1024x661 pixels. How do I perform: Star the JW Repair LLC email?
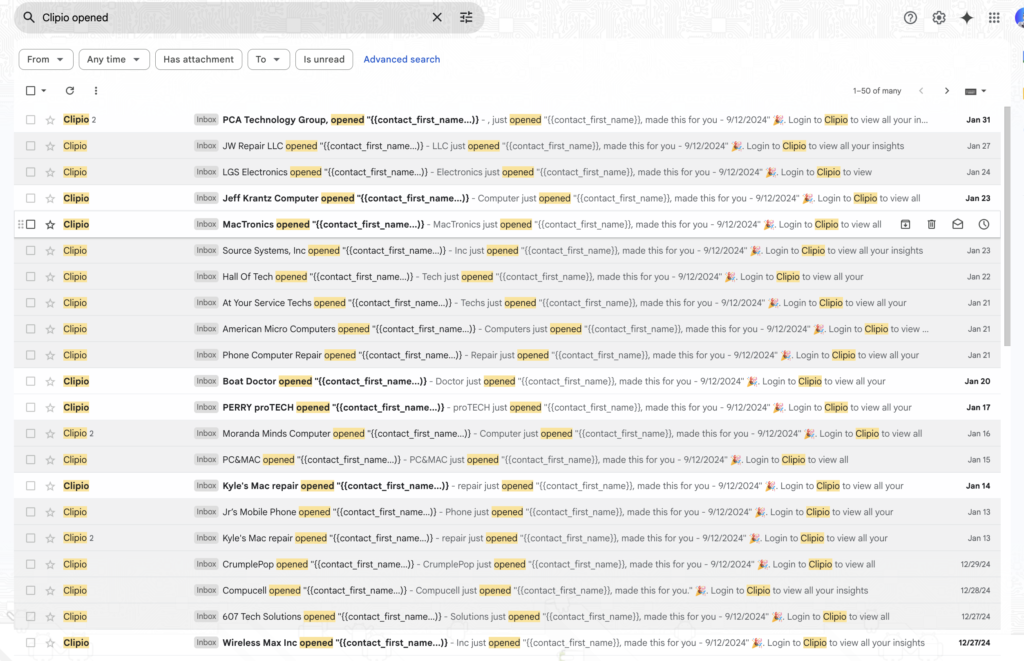click(x=50, y=146)
